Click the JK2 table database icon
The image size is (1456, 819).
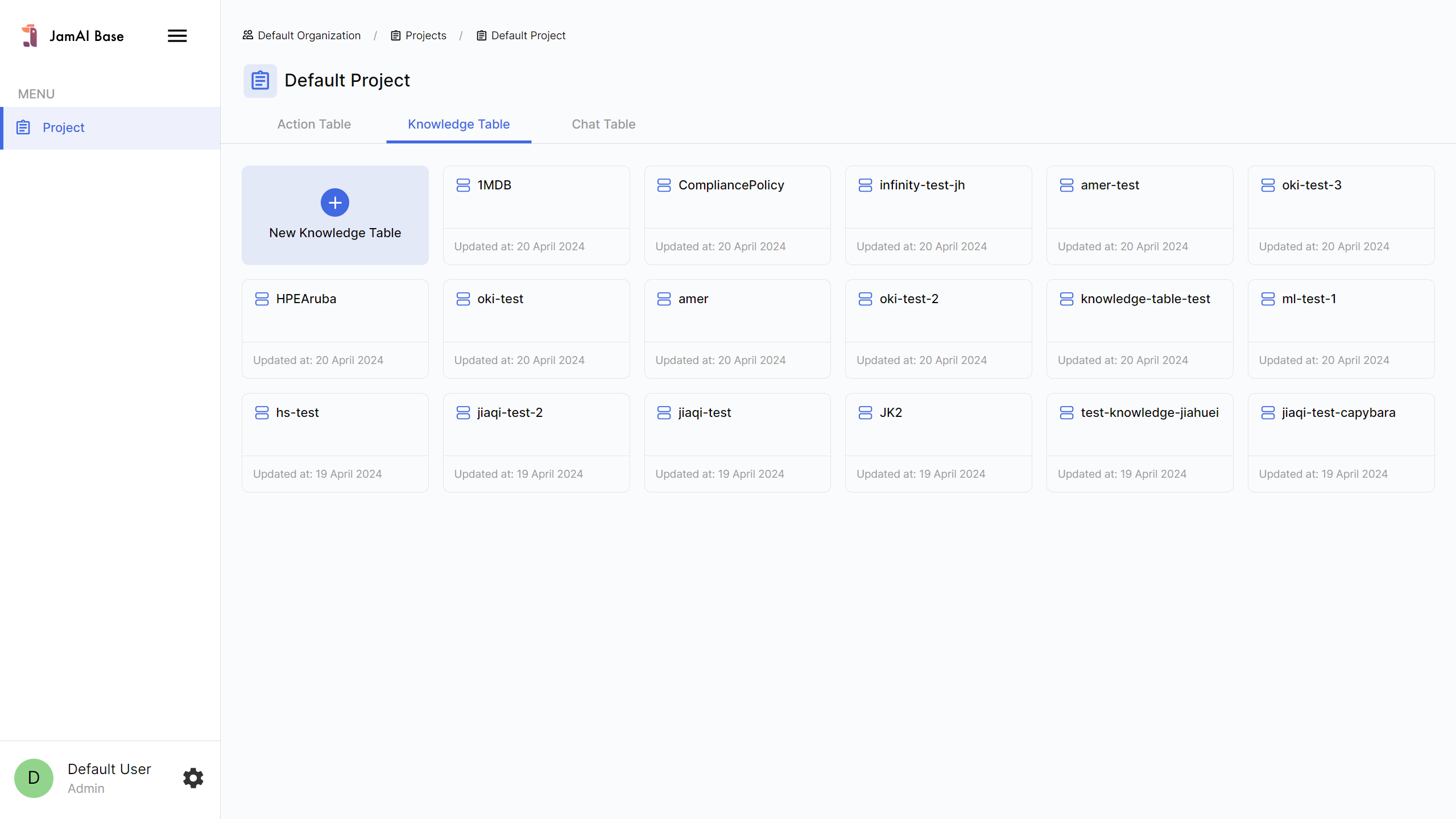865,413
